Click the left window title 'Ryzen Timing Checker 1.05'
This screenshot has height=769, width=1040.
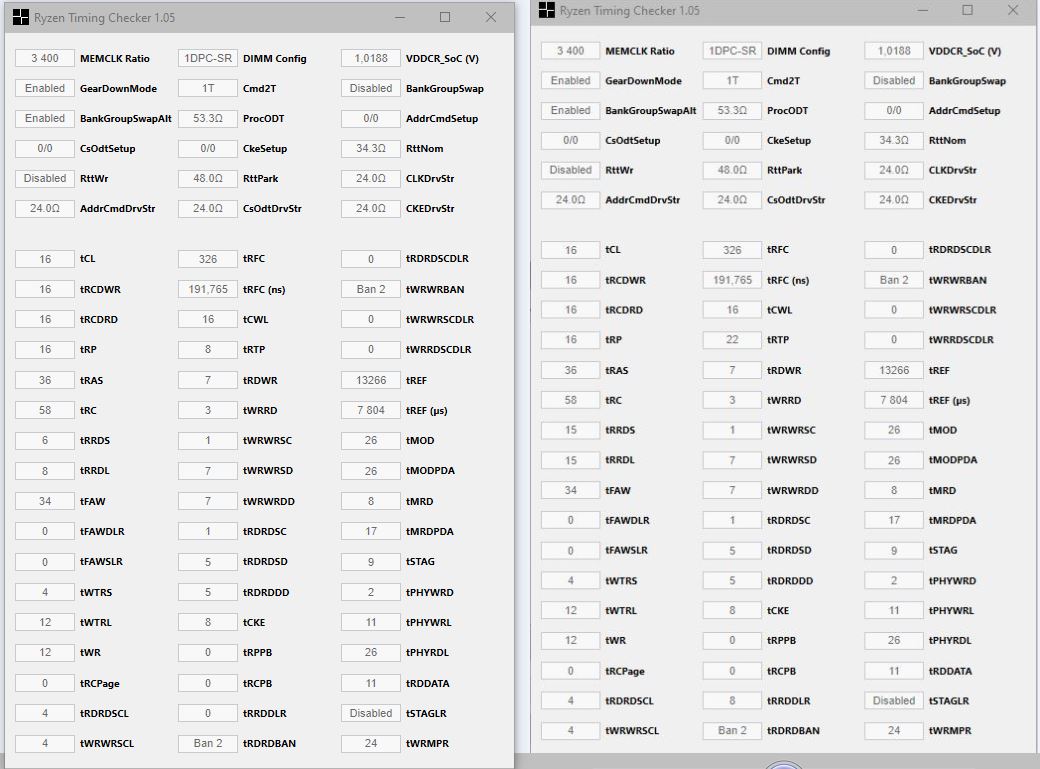pyautogui.click(x=105, y=18)
